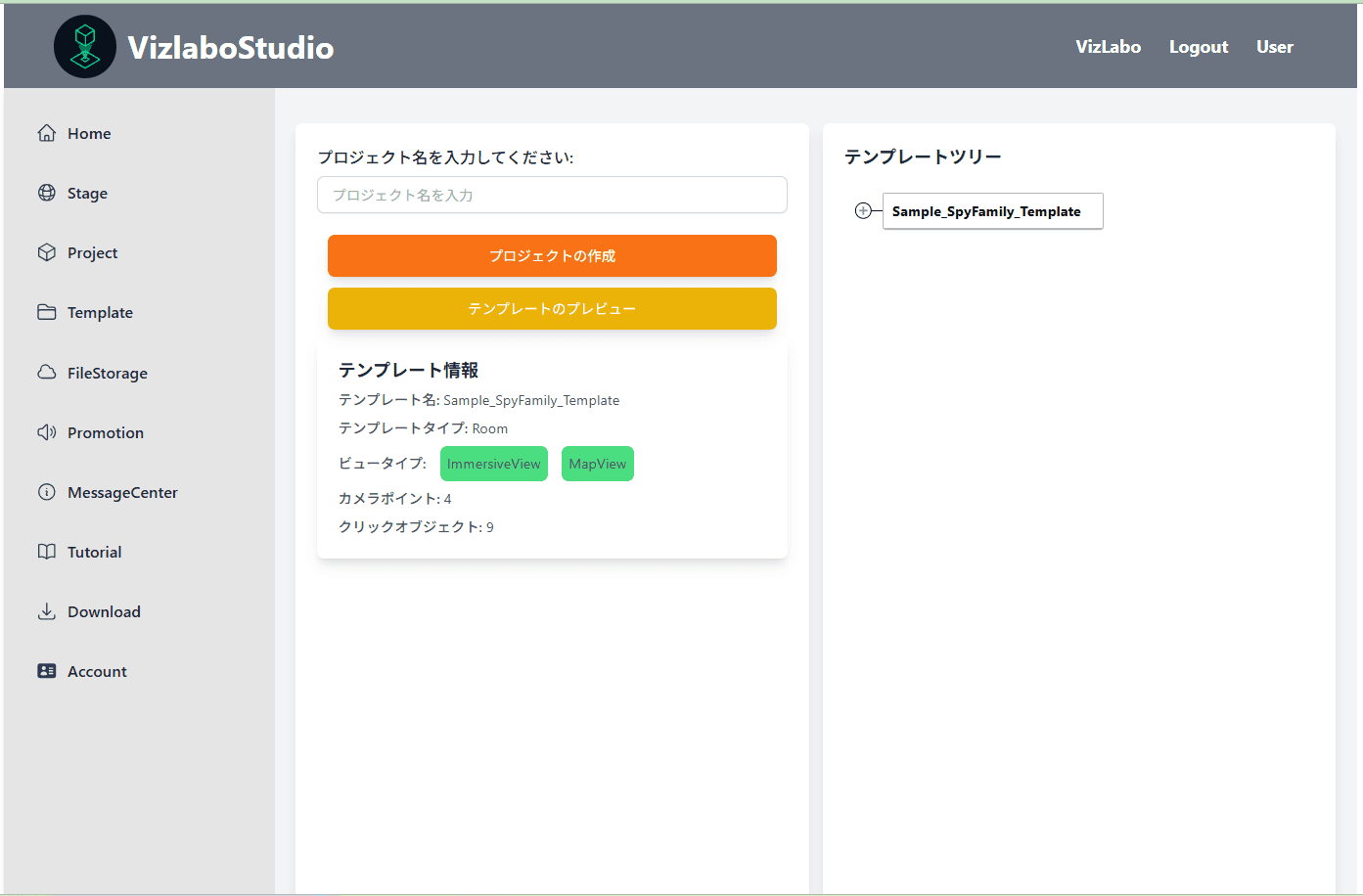
Task: Click the Tutorial book icon
Action: pyautogui.click(x=46, y=552)
